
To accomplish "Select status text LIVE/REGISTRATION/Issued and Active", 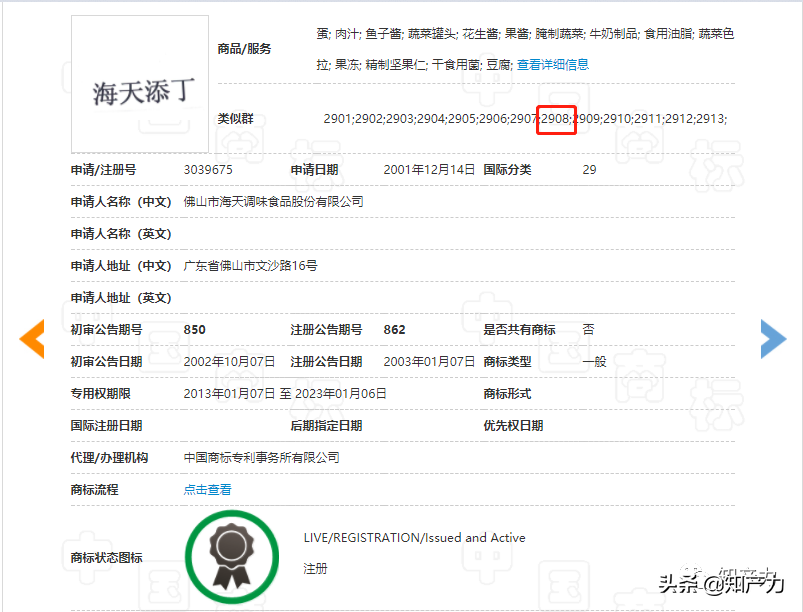I will [x=414, y=537].
